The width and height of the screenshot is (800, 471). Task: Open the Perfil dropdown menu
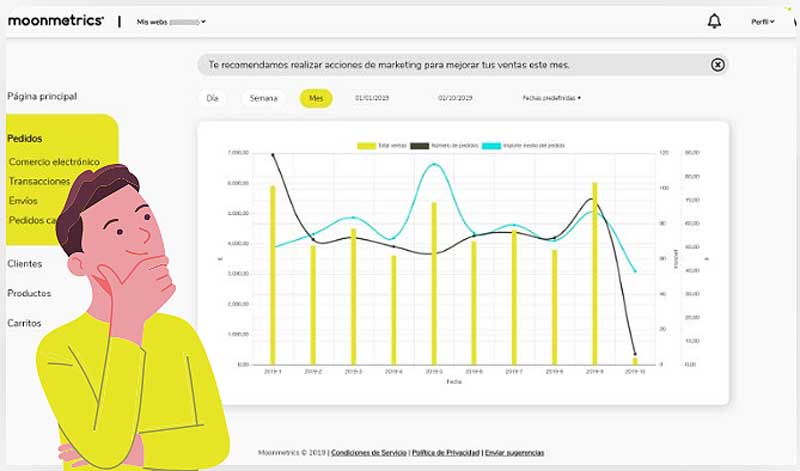pyautogui.click(x=763, y=22)
